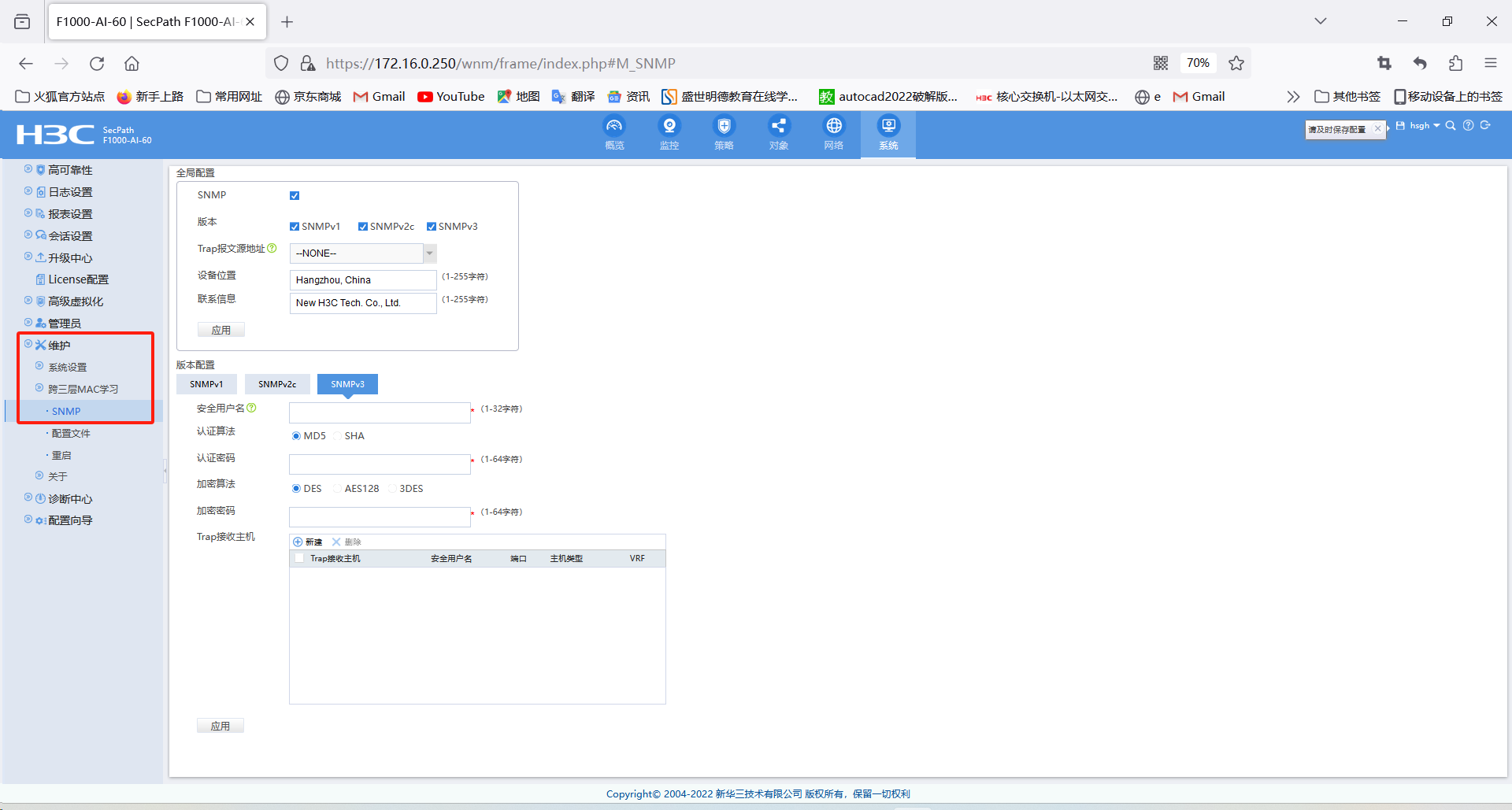Open the YouTube bookmark
This screenshot has width=1512, height=810.
tap(451, 97)
